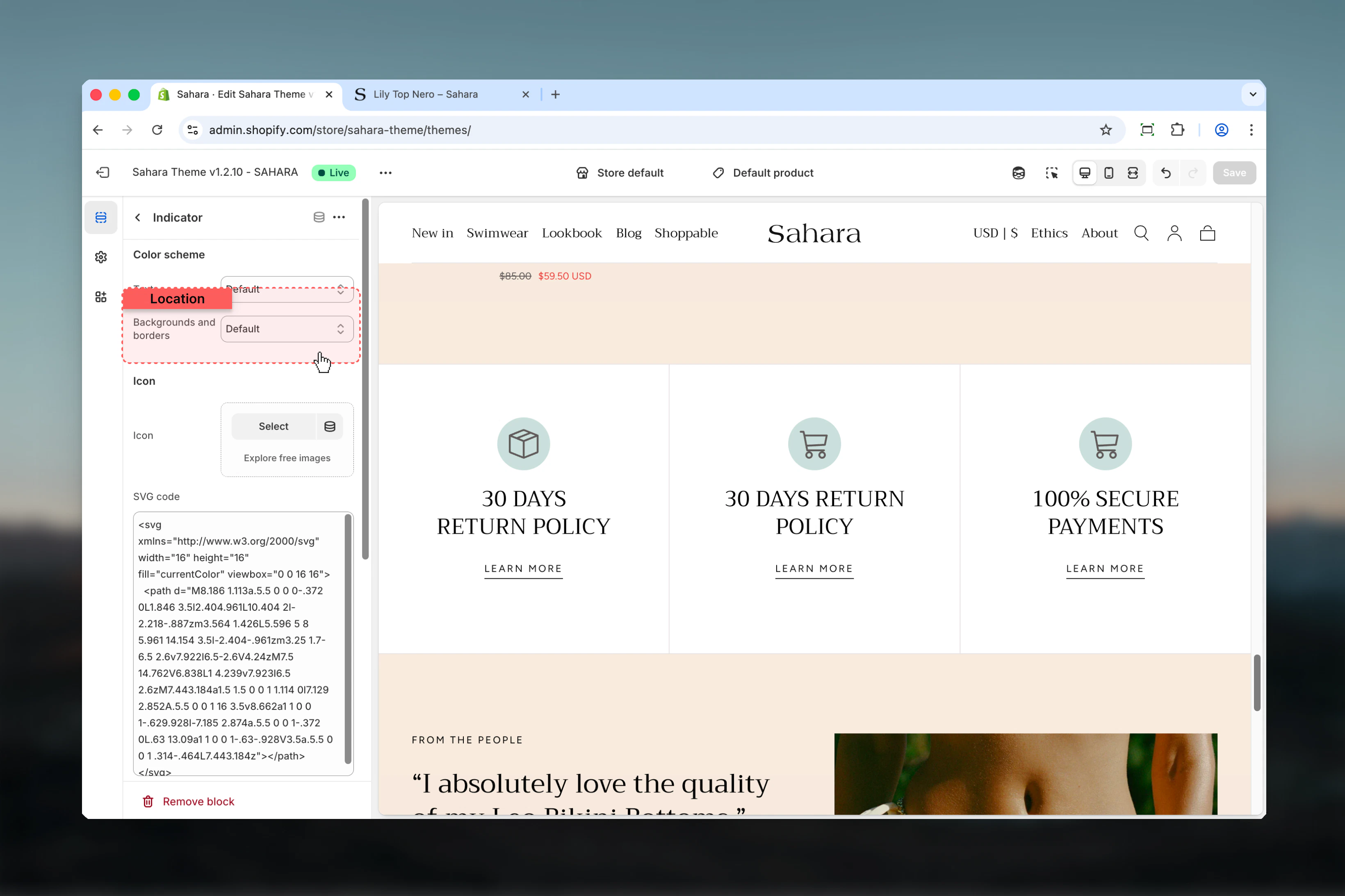Open tab search dropdown arrow
The image size is (1345, 896).
point(1252,94)
